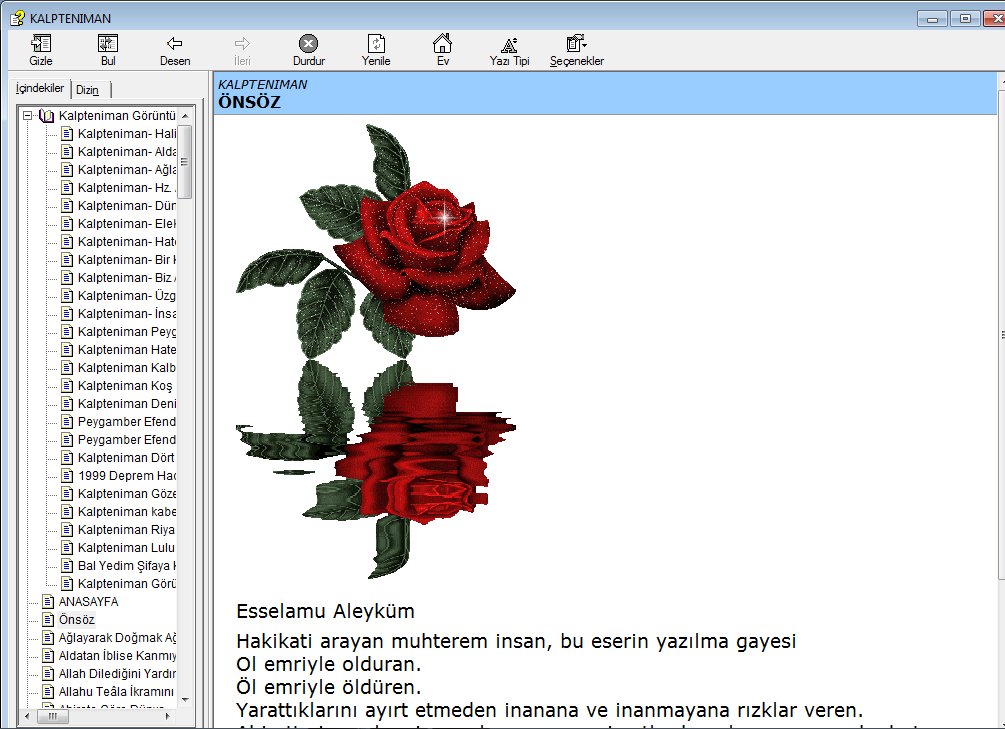1005x729 pixels.
Task: Click the Bul locate toolbar icon
Action: 108,50
